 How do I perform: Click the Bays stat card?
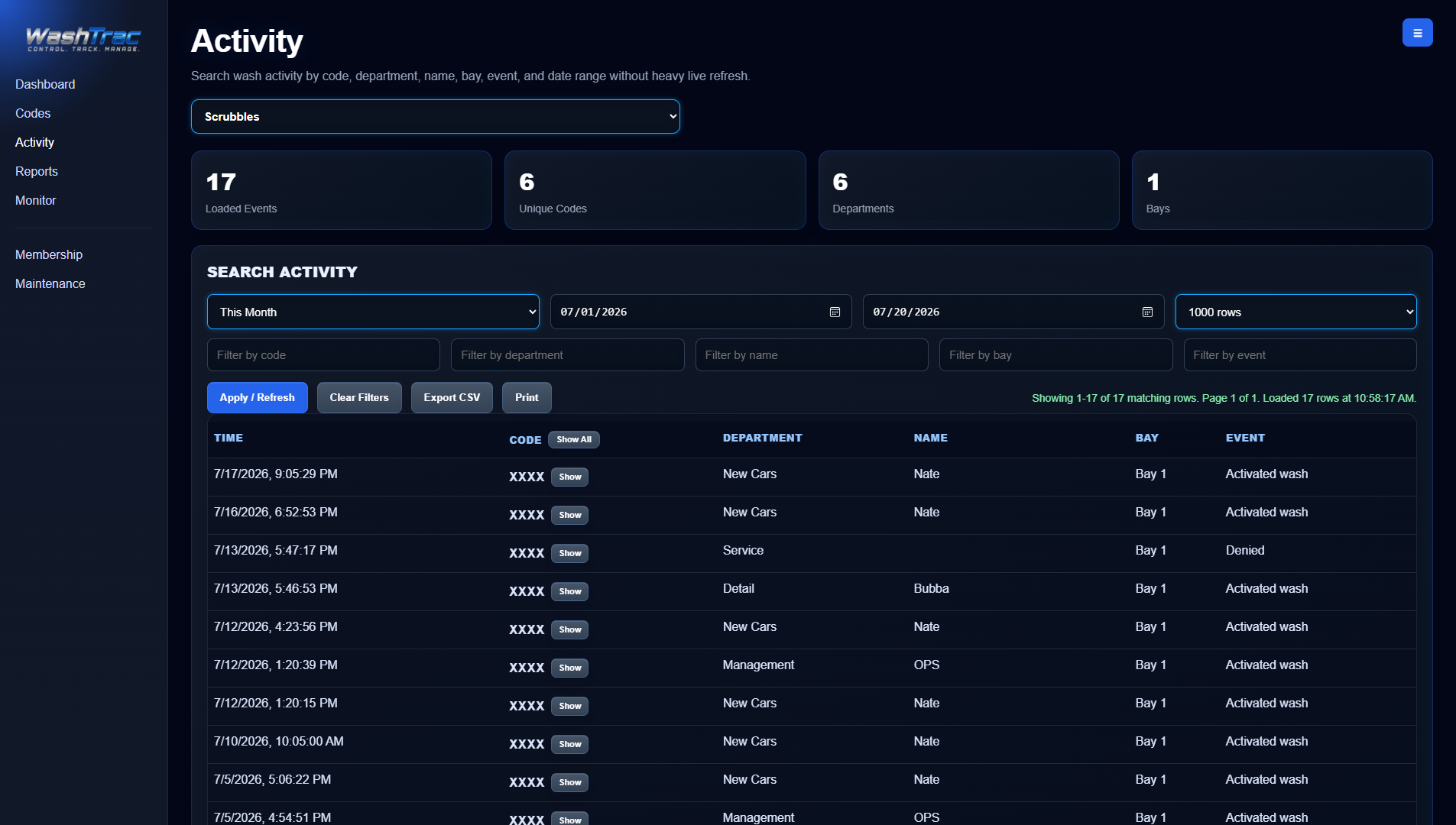(x=1283, y=190)
